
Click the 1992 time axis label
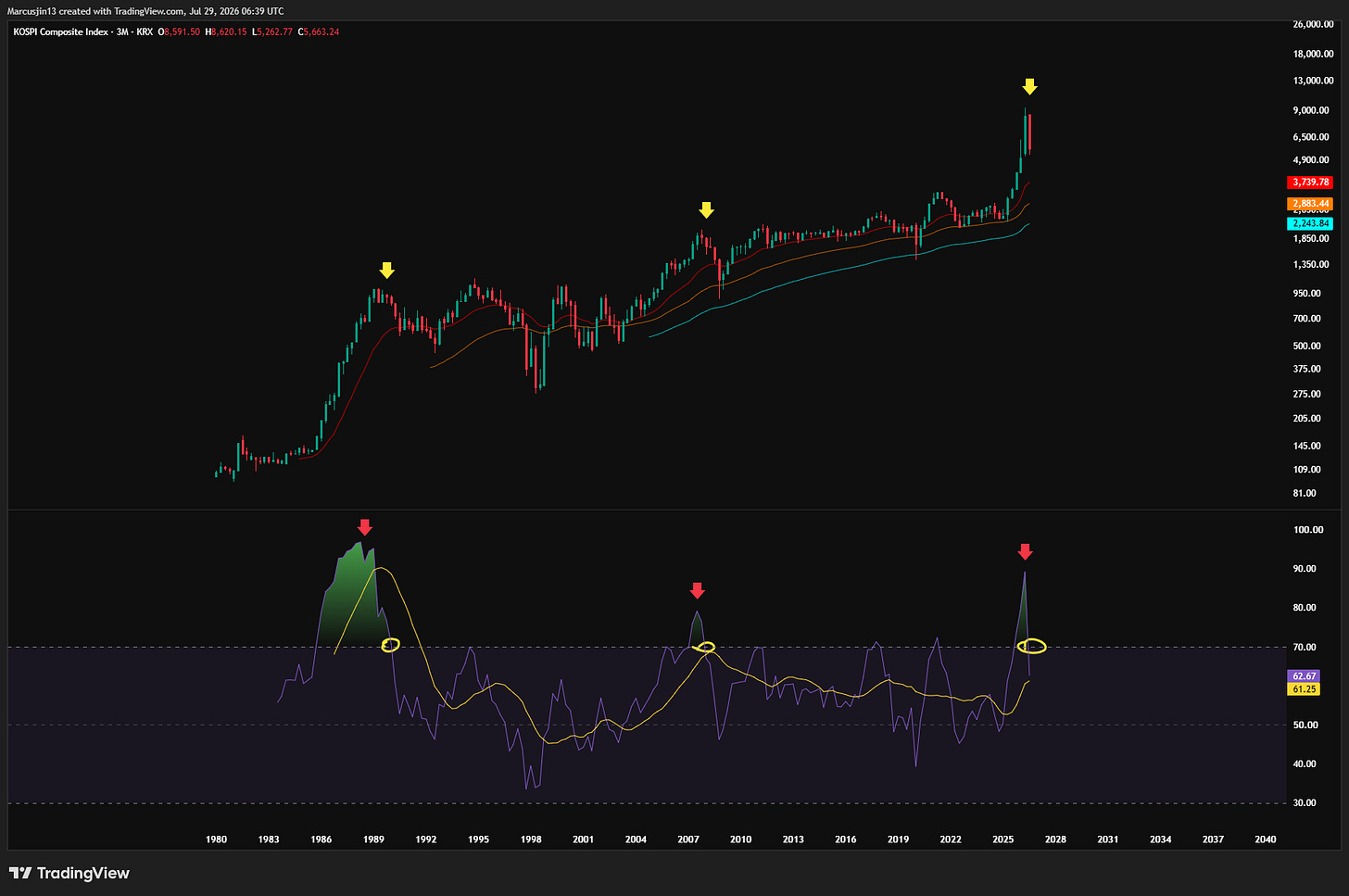pos(426,839)
